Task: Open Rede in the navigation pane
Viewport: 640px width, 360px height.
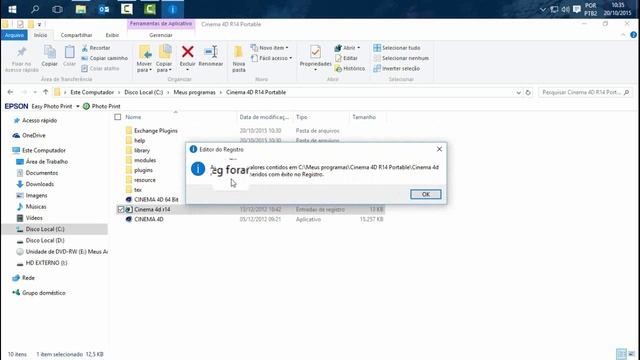Action: [x=28, y=278]
